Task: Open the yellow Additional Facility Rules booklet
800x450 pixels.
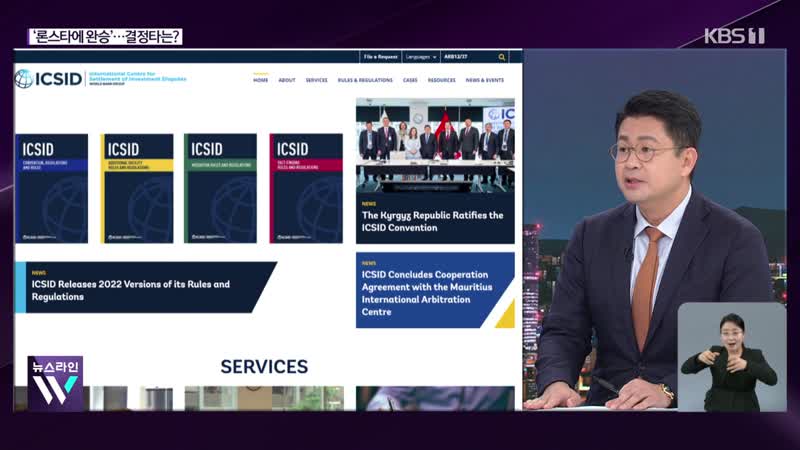Action: pyautogui.click(x=137, y=188)
